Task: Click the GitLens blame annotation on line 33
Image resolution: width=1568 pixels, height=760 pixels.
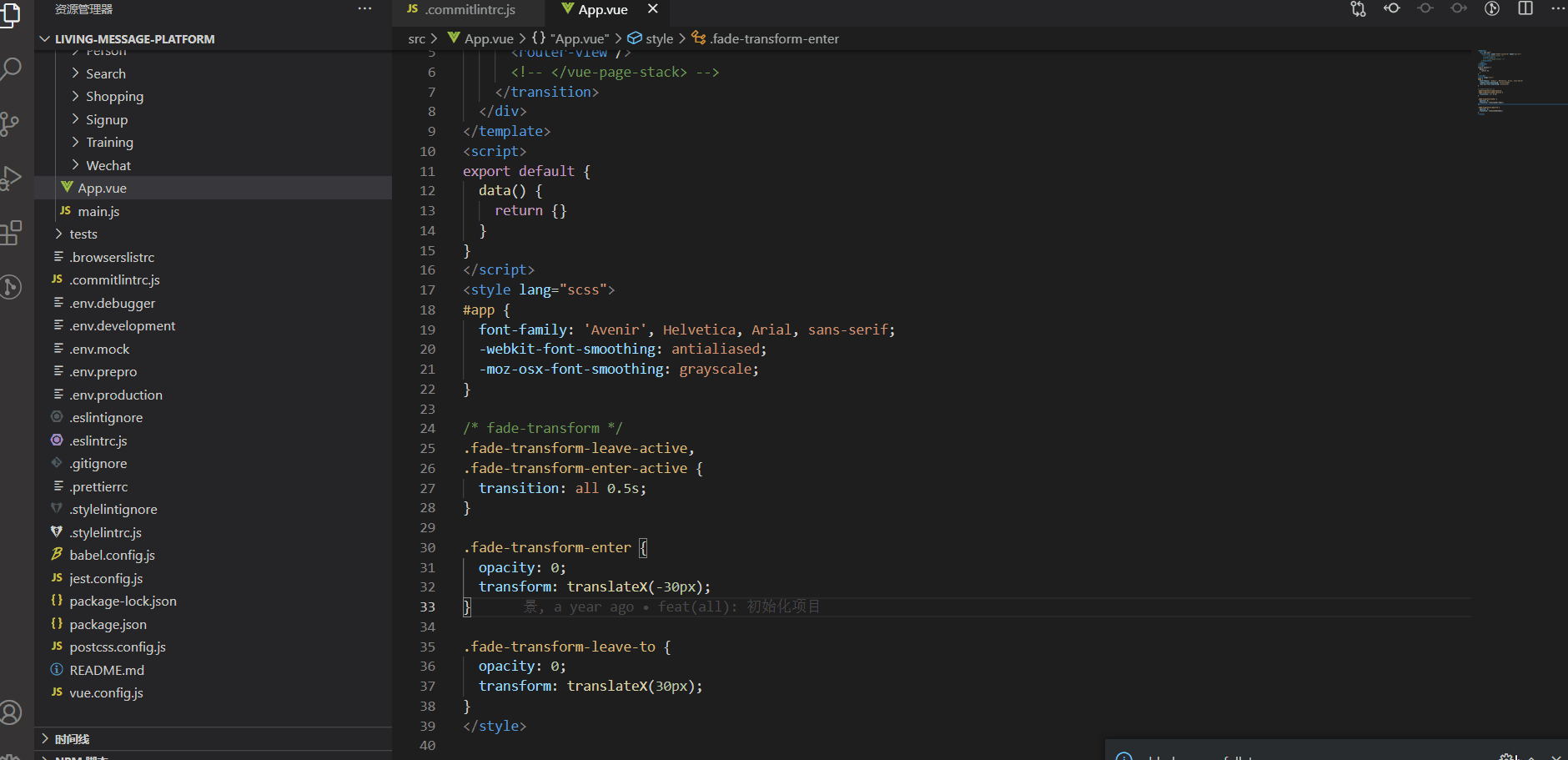Action: (x=671, y=607)
